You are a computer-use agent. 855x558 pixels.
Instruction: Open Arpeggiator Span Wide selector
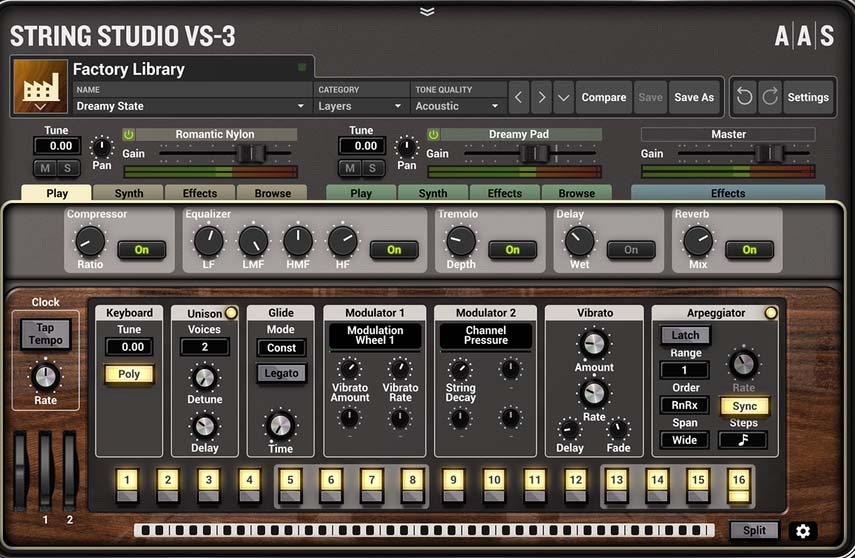pos(684,440)
